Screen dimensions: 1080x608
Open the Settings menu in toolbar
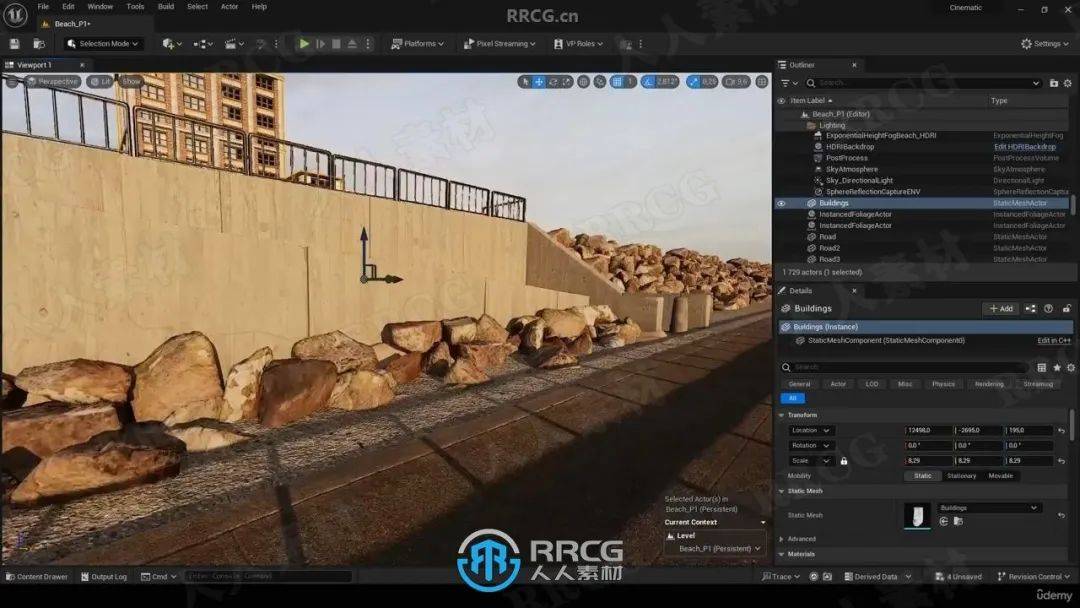pyautogui.click(x=1045, y=43)
